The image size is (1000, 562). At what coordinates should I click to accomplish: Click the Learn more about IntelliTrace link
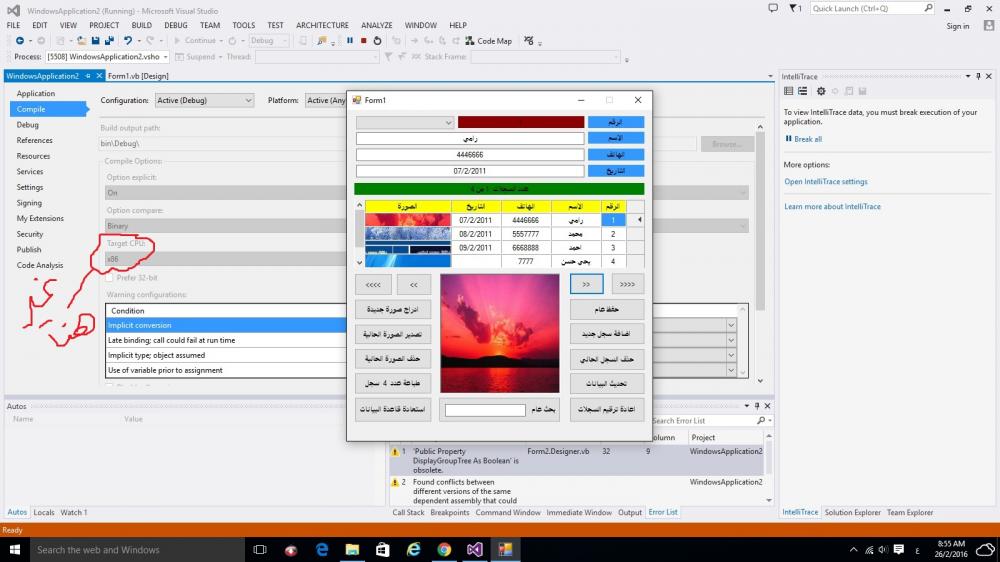(832, 207)
